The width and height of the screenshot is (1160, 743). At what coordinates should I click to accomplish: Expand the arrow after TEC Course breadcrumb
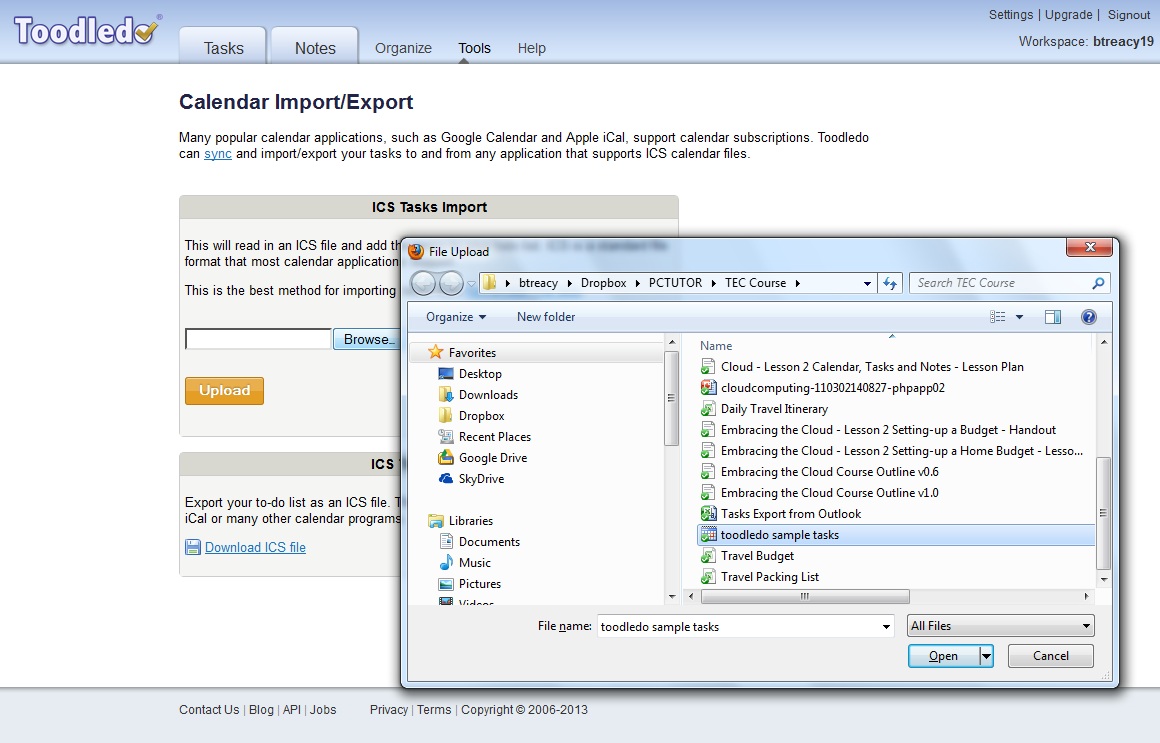[798, 283]
